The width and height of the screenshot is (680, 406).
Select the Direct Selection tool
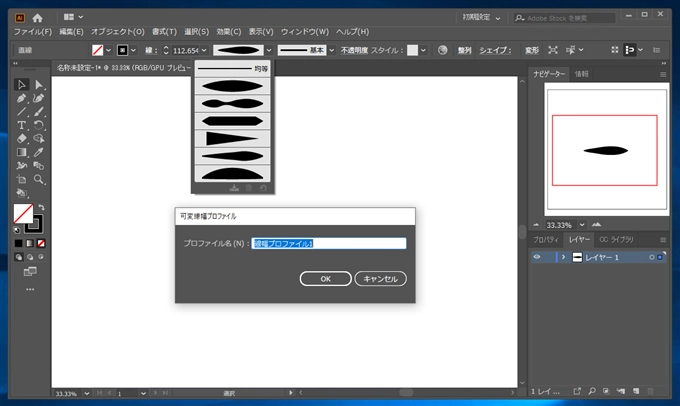point(39,84)
